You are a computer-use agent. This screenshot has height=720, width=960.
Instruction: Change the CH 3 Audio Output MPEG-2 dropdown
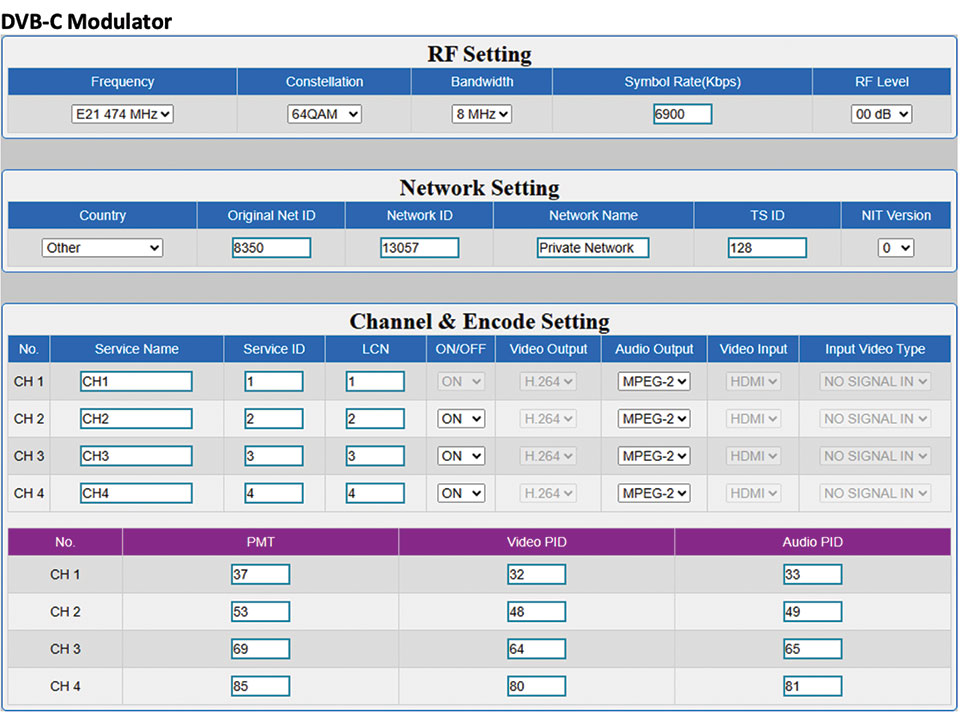[x=653, y=456]
